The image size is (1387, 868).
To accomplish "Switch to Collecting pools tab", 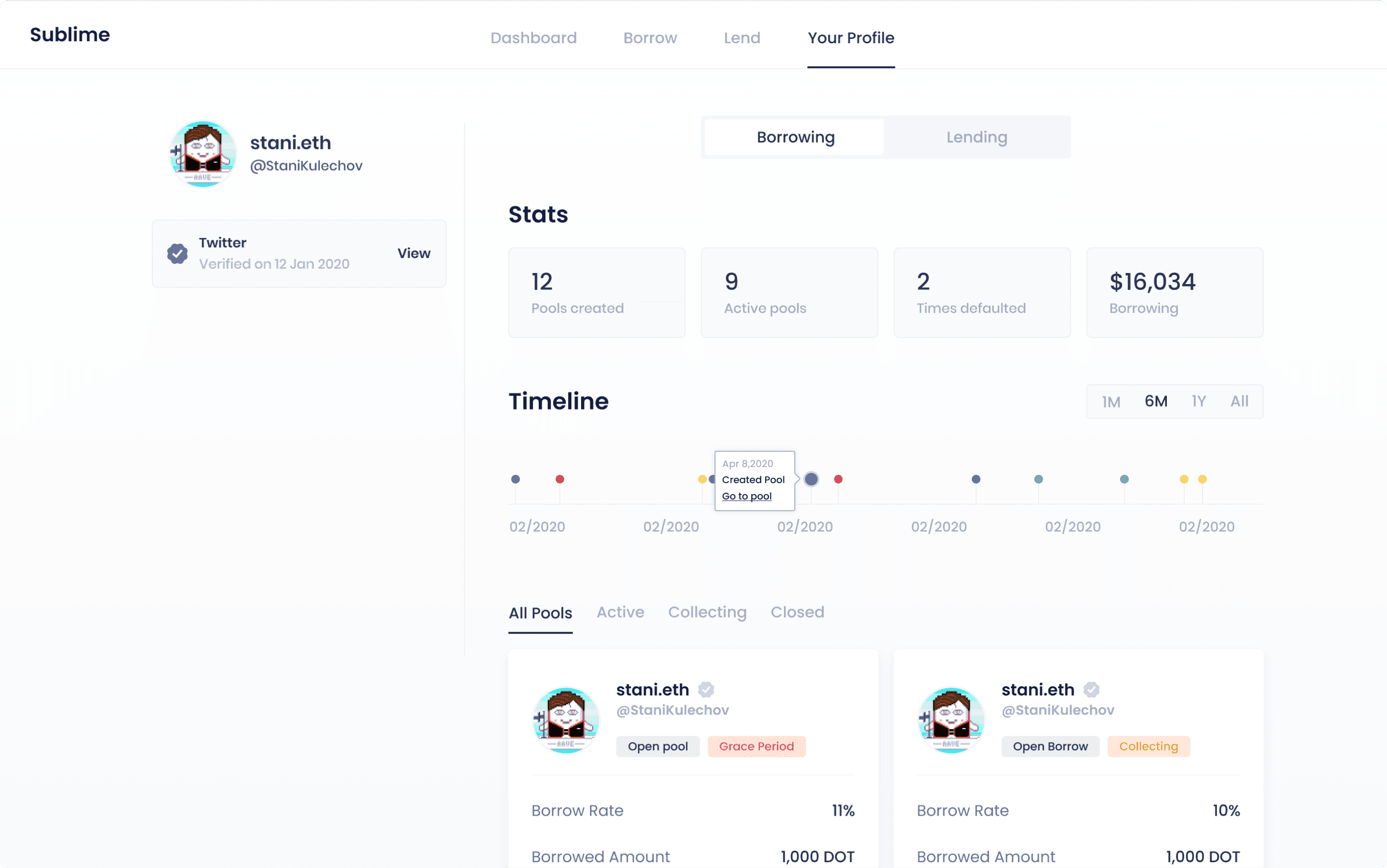I will (706, 612).
